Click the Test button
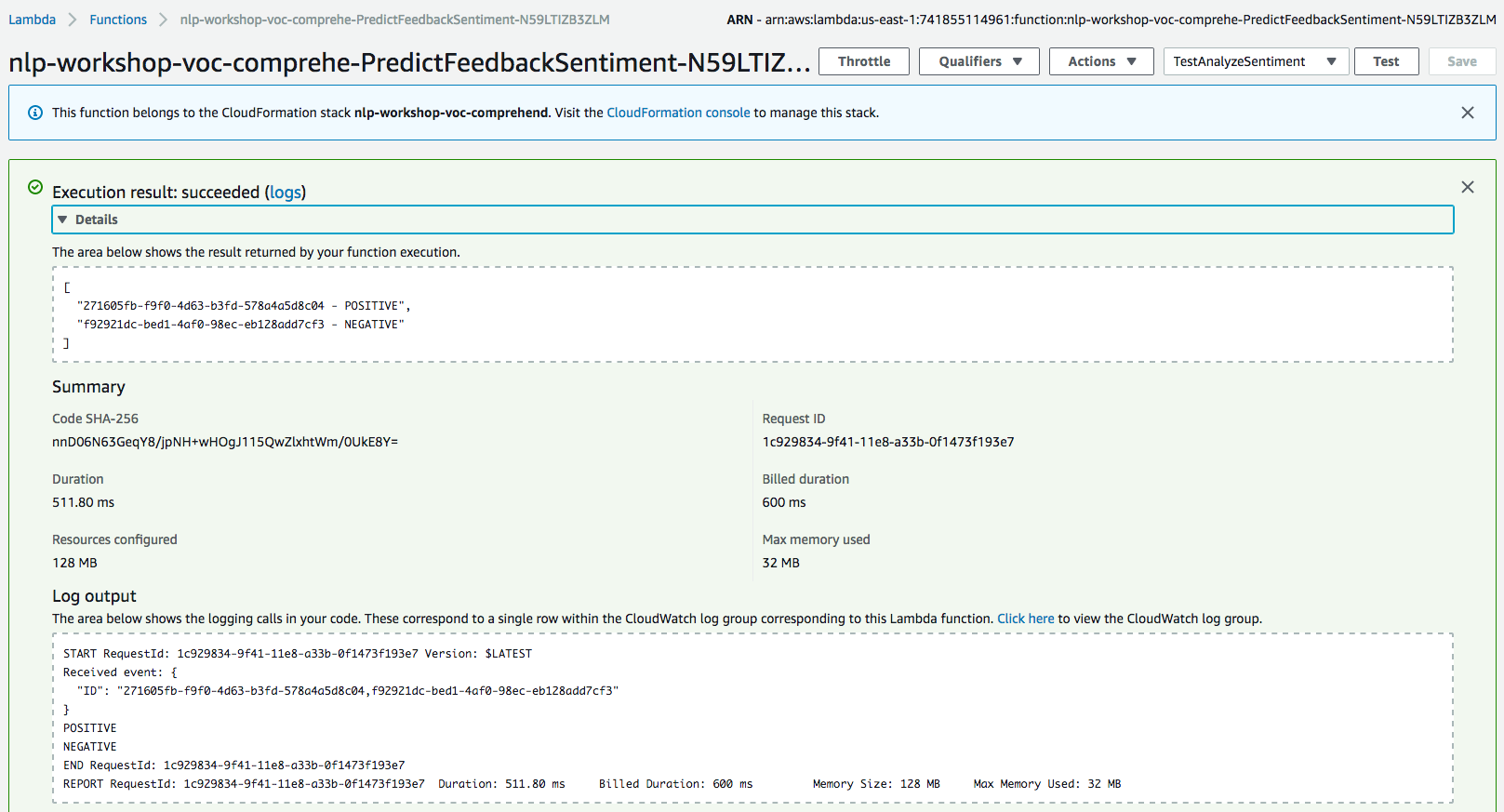Image resolution: width=1504 pixels, height=812 pixels. coord(1386,61)
